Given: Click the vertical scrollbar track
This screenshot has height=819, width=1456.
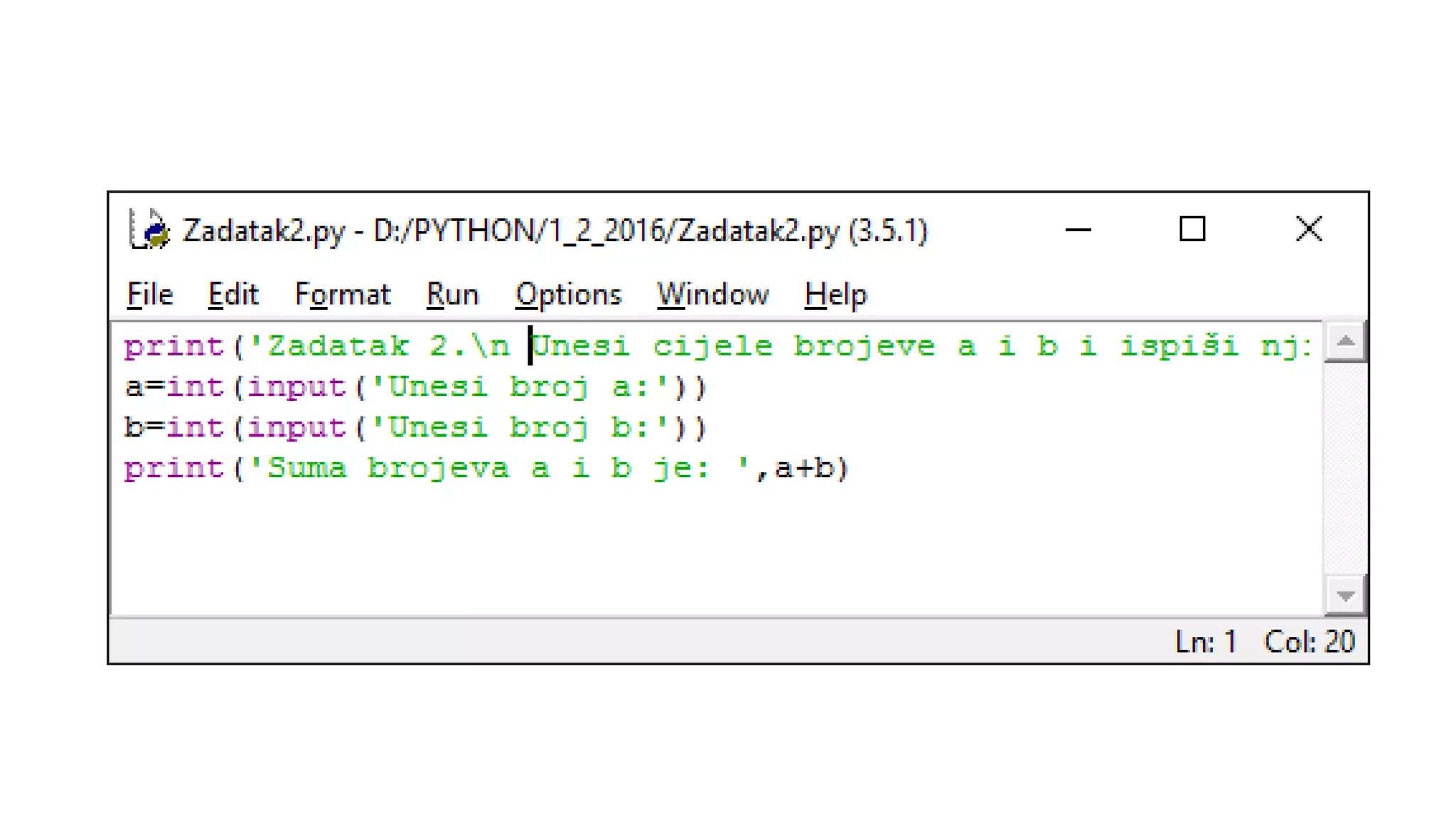Looking at the screenshot, I should [1344, 469].
